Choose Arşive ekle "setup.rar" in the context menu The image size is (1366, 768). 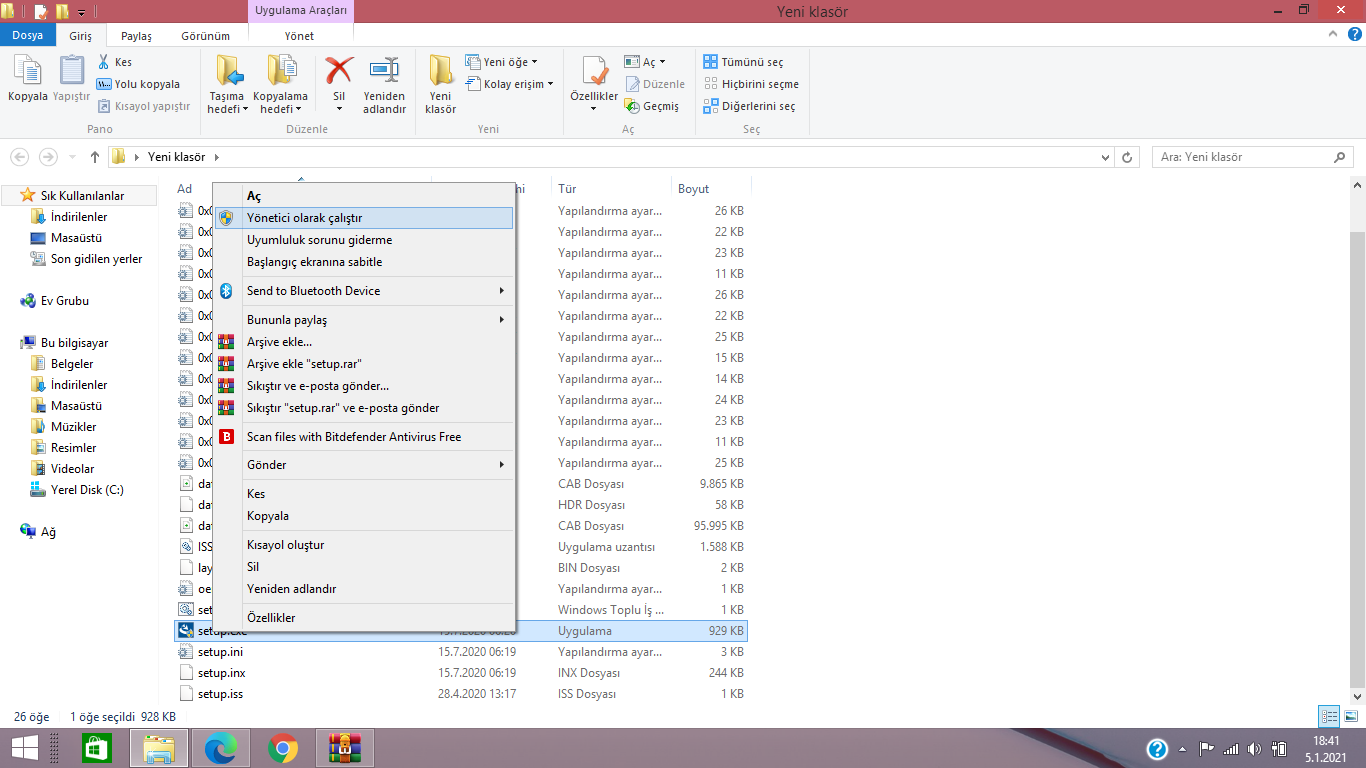pyautogui.click(x=364, y=364)
